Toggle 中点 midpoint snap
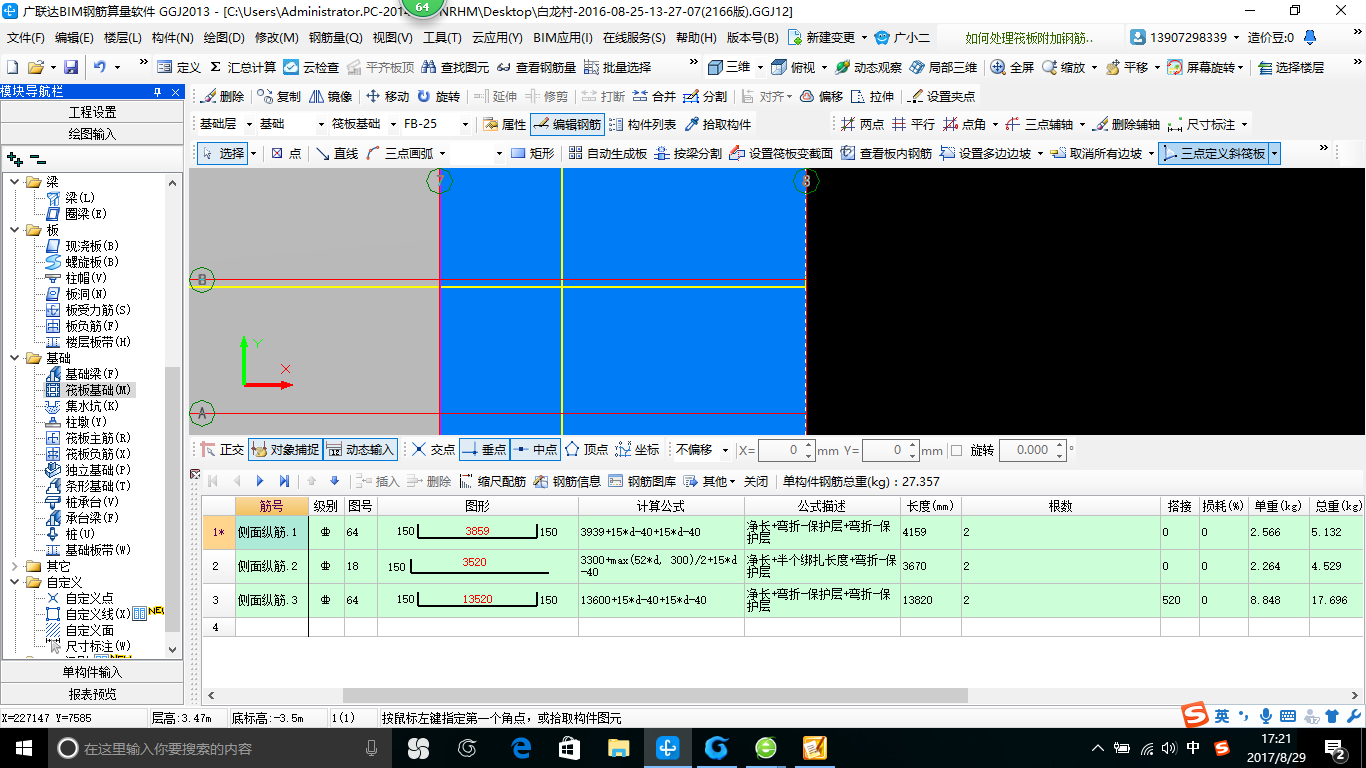1366x768 pixels. click(535, 450)
